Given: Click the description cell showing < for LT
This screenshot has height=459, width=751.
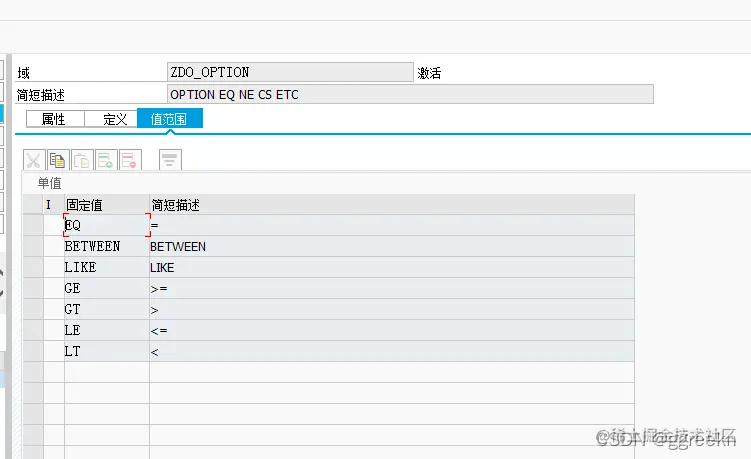Looking at the screenshot, I should click(392, 352).
